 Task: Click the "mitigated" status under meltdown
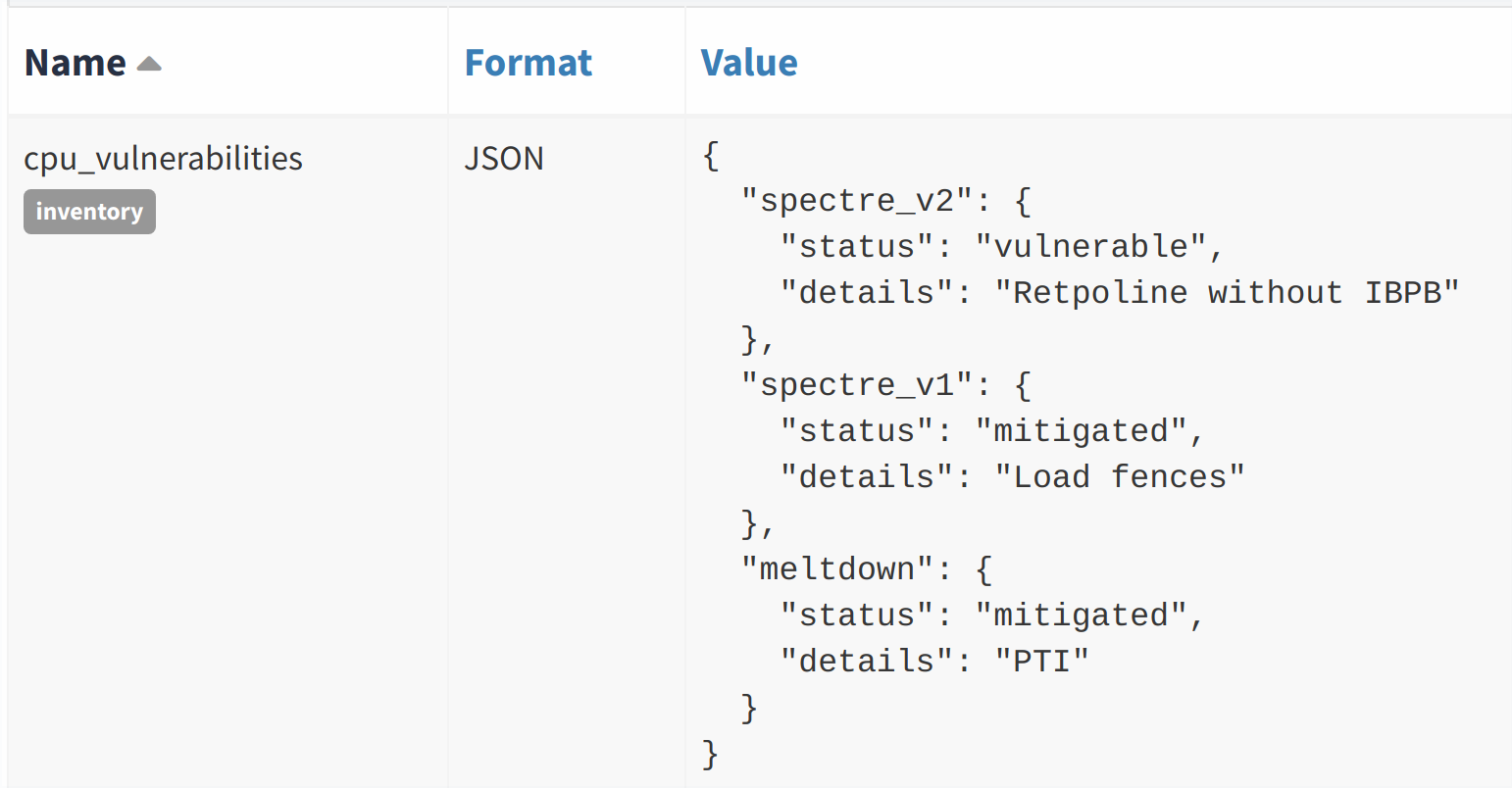[1081, 616]
